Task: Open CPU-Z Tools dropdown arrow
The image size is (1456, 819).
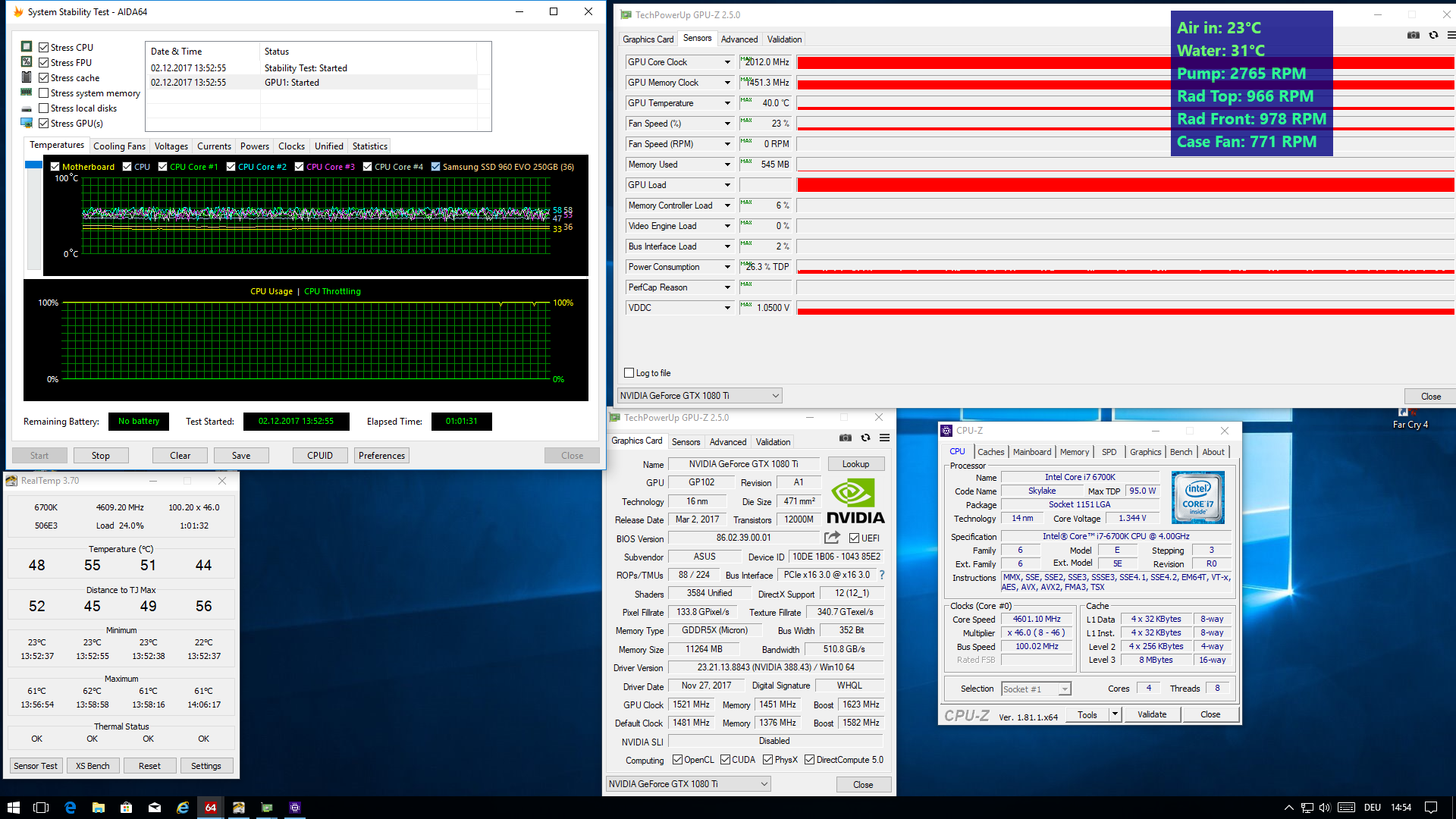Action: click(1115, 714)
